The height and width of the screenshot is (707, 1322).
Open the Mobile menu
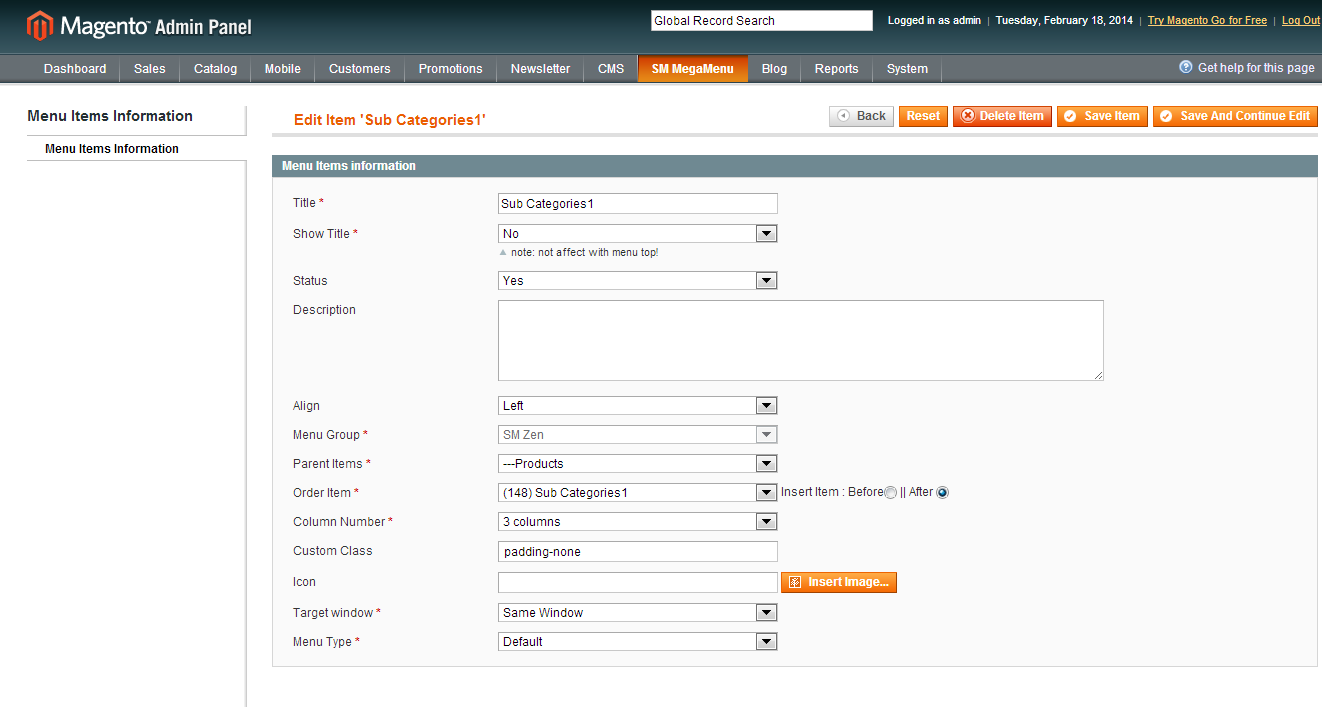pos(283,69)
